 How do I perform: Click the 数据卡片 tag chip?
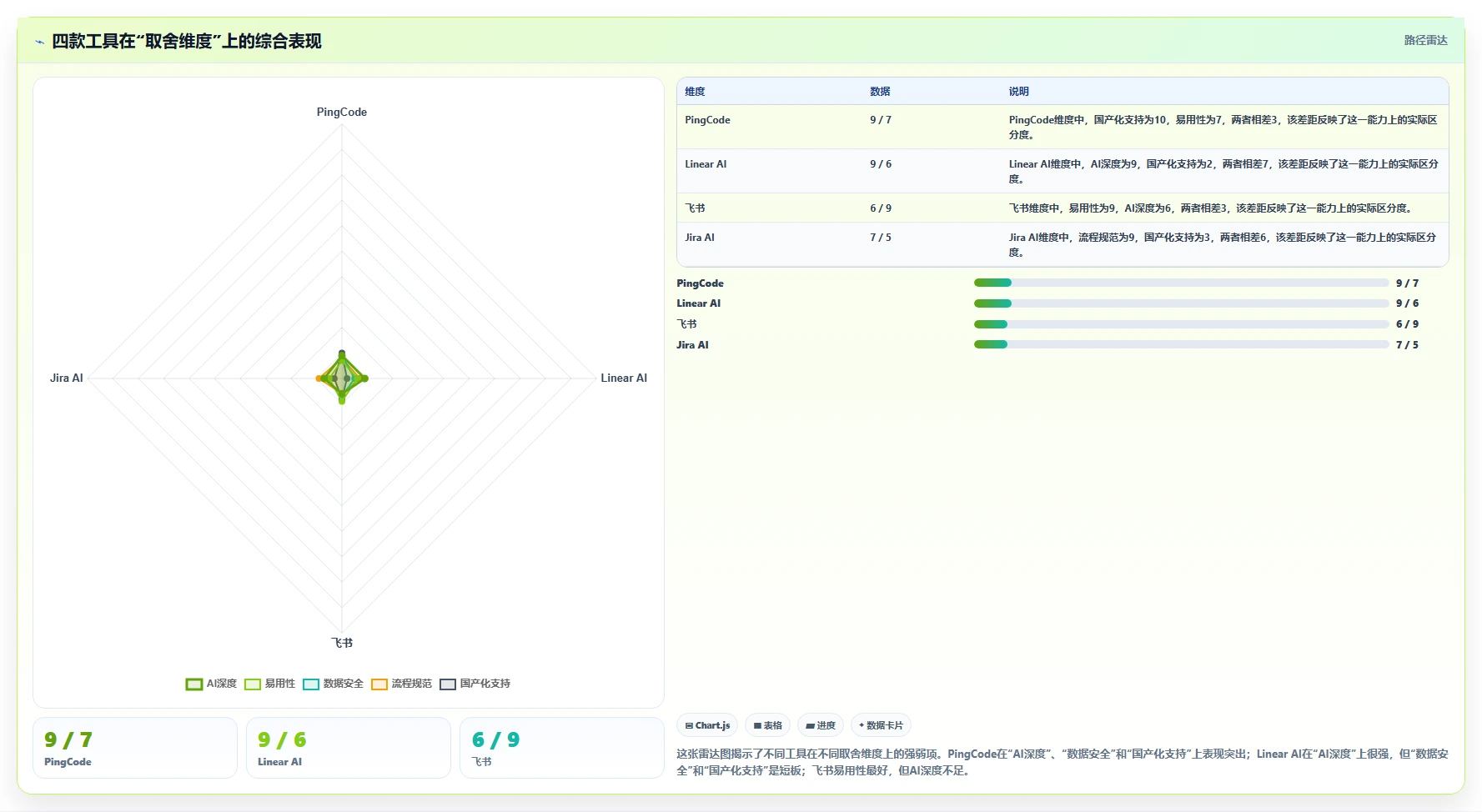point(881,725)
